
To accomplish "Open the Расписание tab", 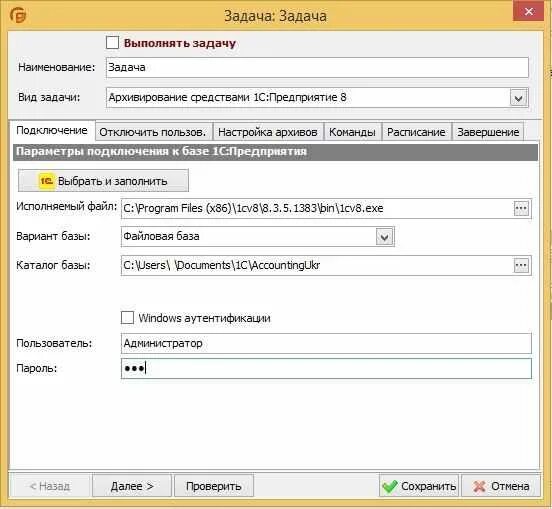I will click(x=416, y=132).
